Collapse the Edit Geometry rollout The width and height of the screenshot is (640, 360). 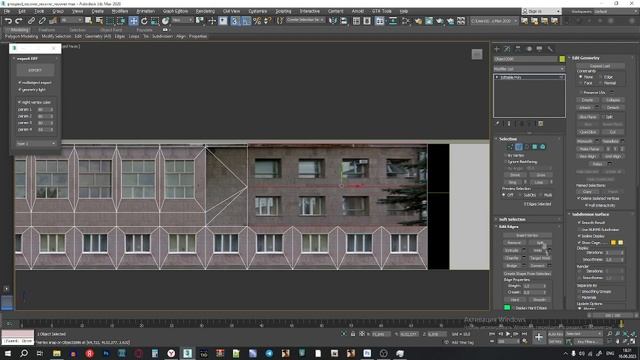[x=586, y=58]
